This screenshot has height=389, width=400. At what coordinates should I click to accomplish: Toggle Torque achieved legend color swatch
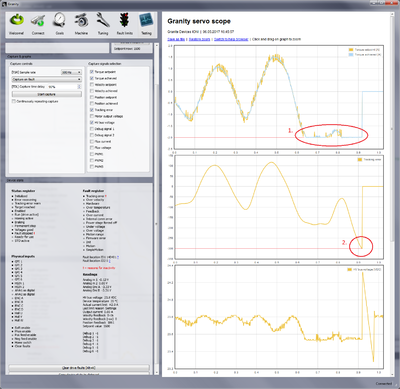tap(351, 54)
